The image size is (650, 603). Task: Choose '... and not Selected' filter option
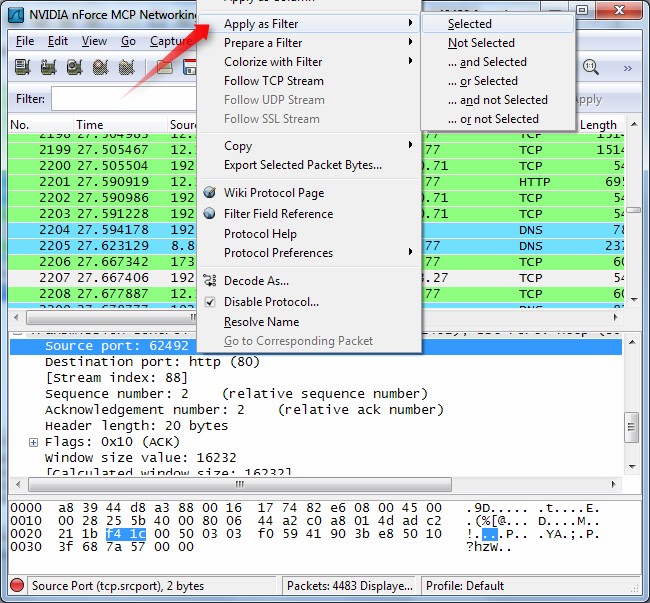pyautogui.click(x=497, y=100)
